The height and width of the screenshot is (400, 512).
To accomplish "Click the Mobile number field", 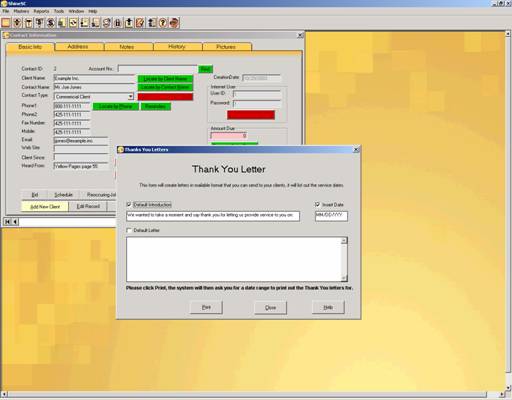I will click(72, 132).
